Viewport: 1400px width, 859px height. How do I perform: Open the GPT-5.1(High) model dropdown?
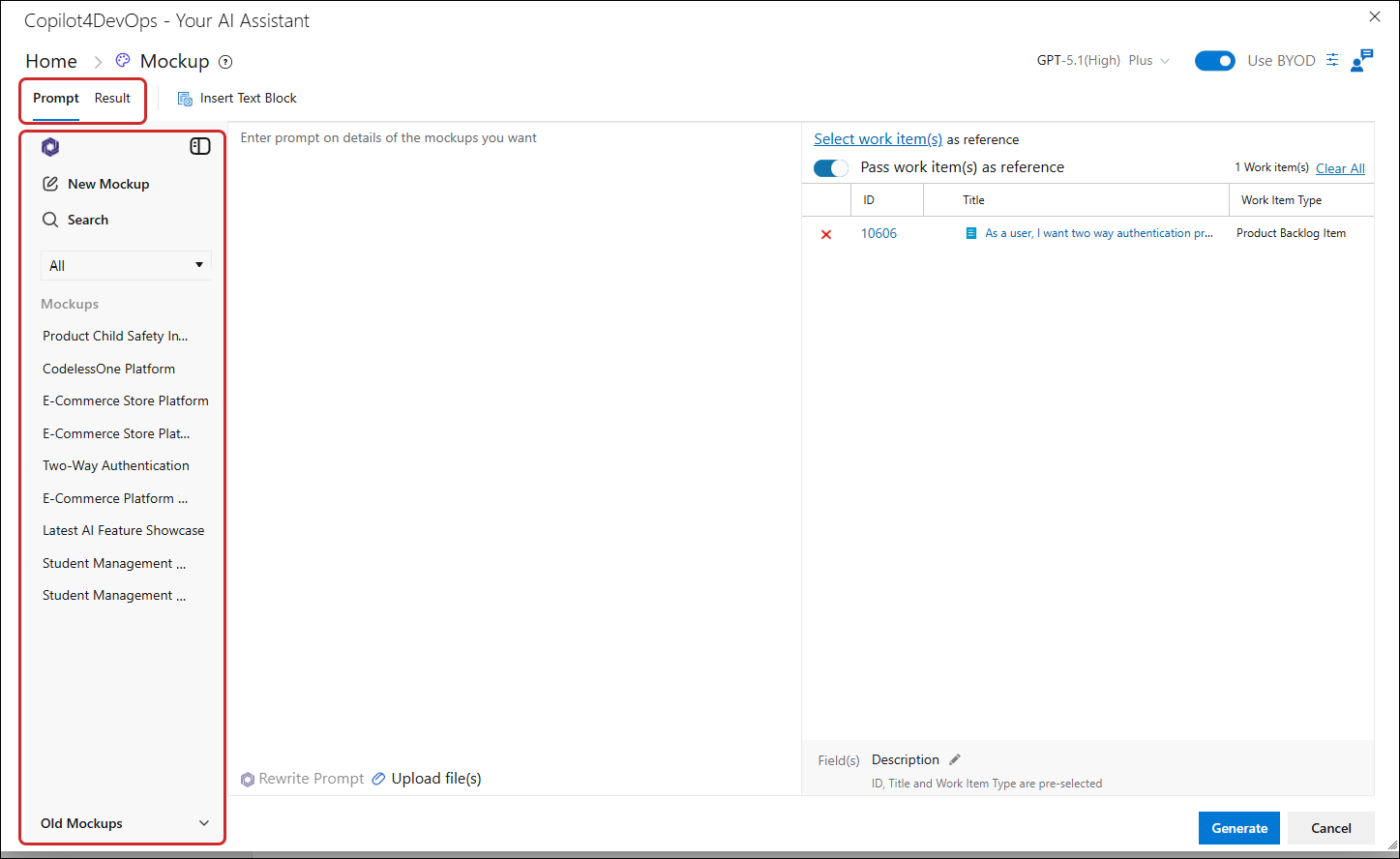(1103, 60)
